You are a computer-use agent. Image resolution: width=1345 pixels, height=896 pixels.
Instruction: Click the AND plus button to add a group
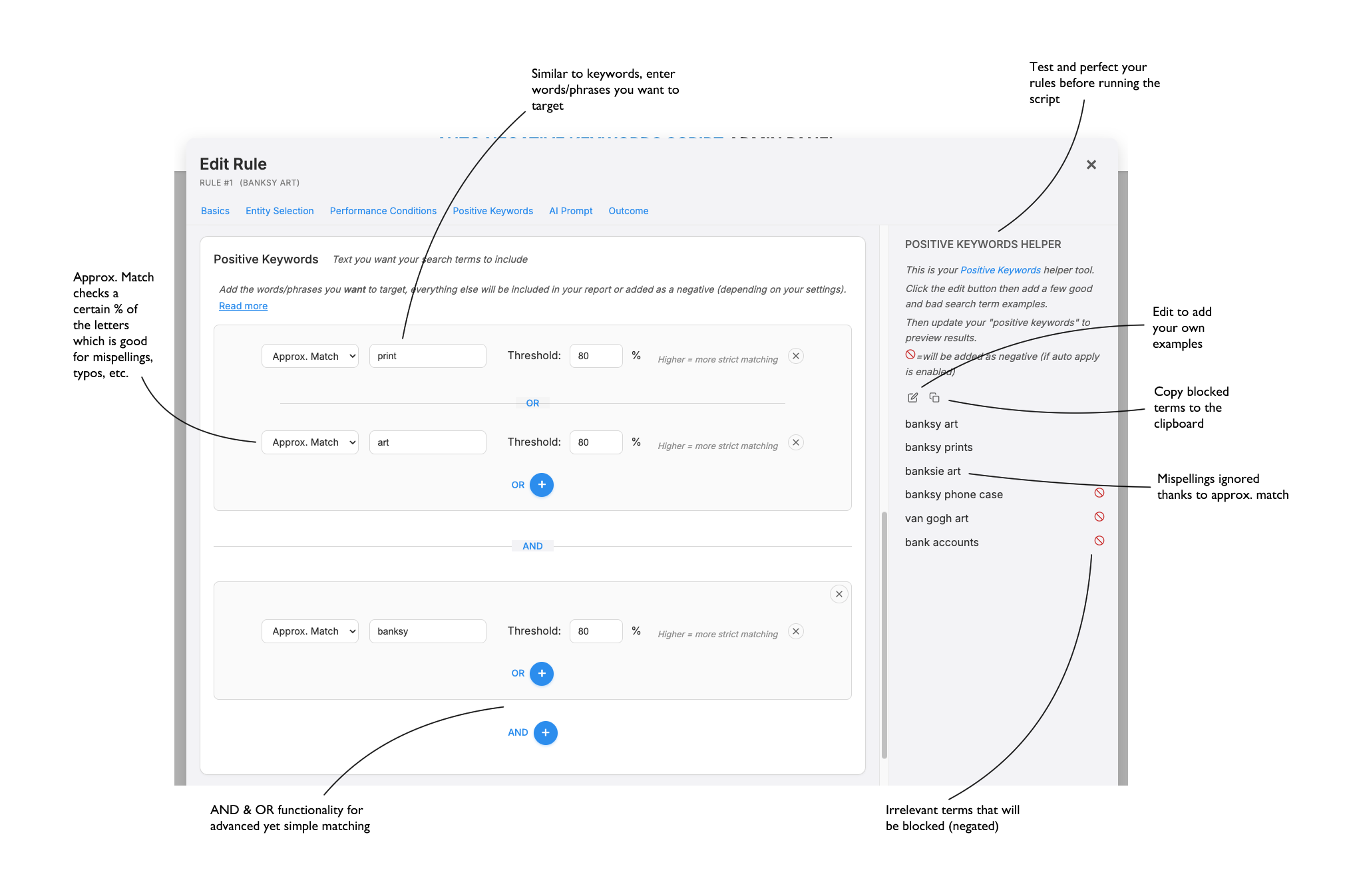(x=545, y=732)
